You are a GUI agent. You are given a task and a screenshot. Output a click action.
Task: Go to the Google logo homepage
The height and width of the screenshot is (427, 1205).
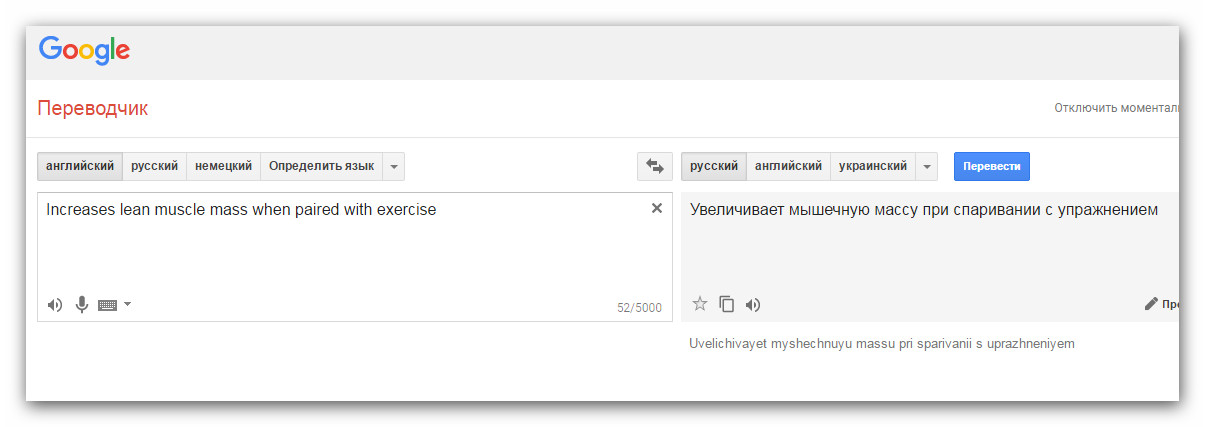click(x=84, y=50)
